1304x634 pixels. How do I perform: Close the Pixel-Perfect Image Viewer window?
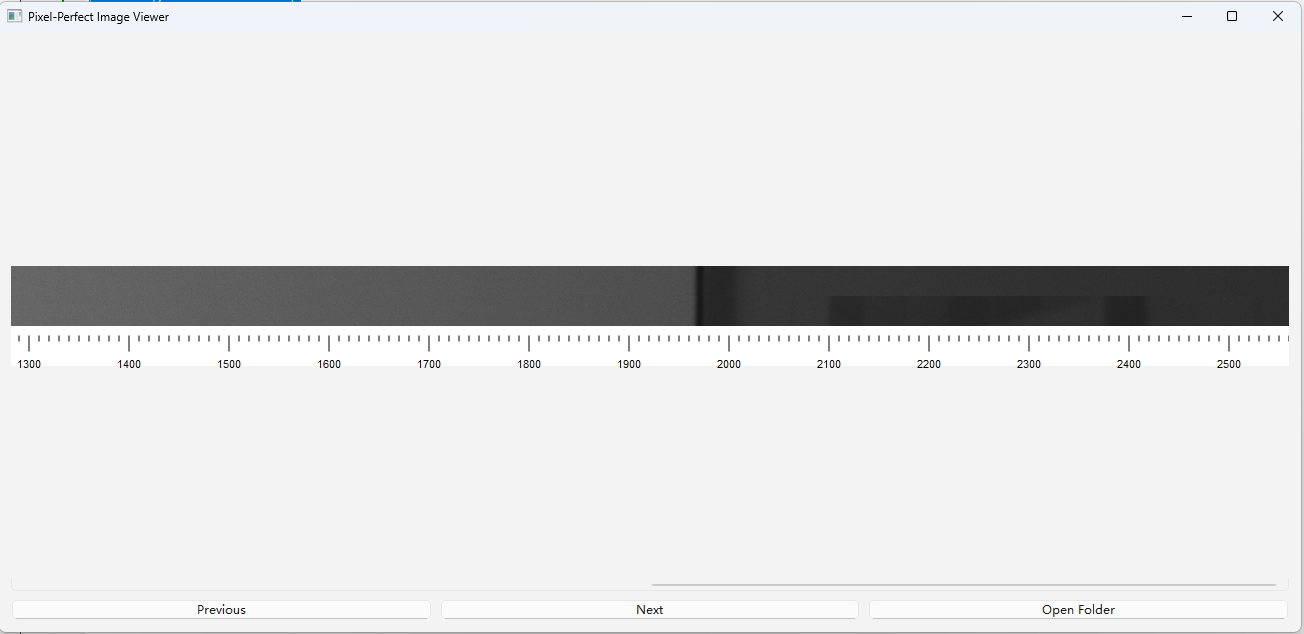1278,16
